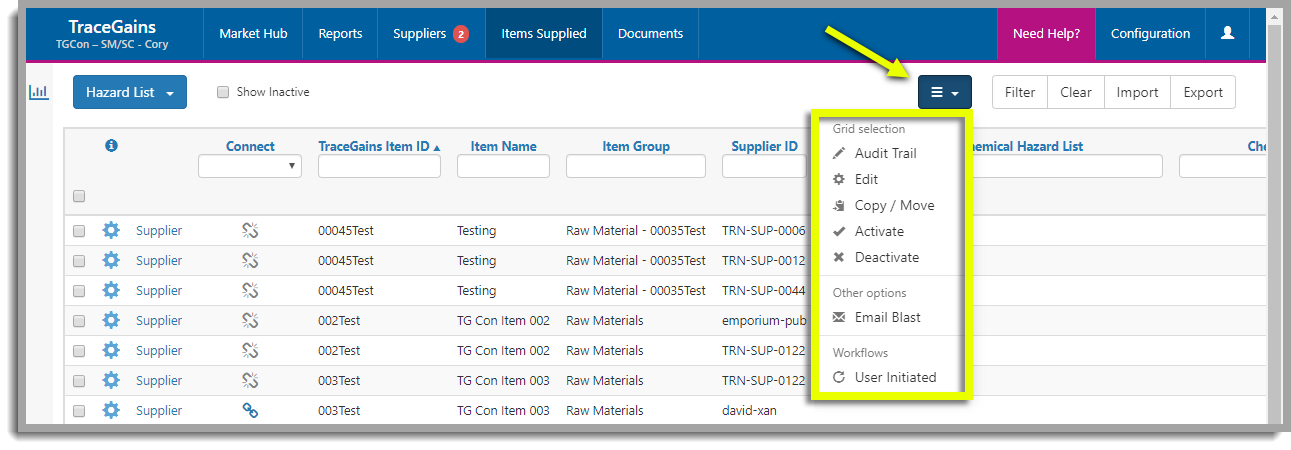Viewport: 1291px width, 450px height.
Task: Select checkbox for 00045Test TRN-SUP-0012 row
Action: 79,261
